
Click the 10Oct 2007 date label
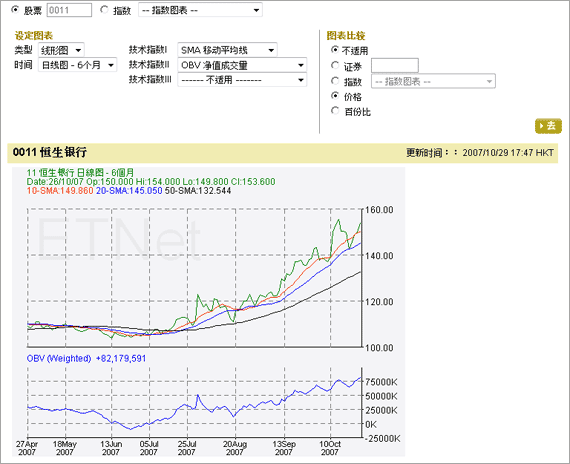330,448
